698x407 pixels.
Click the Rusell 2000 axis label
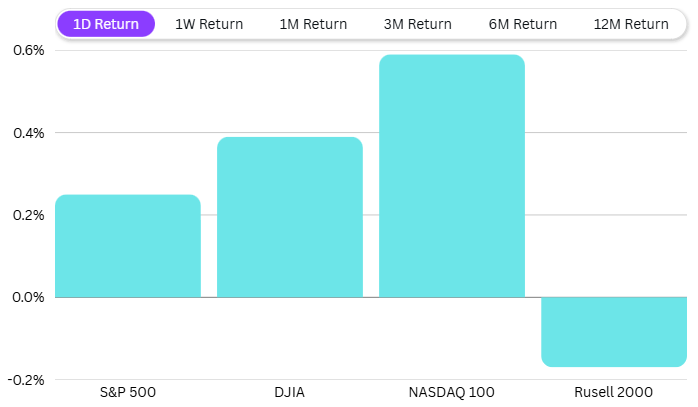[x=614, y=391]
